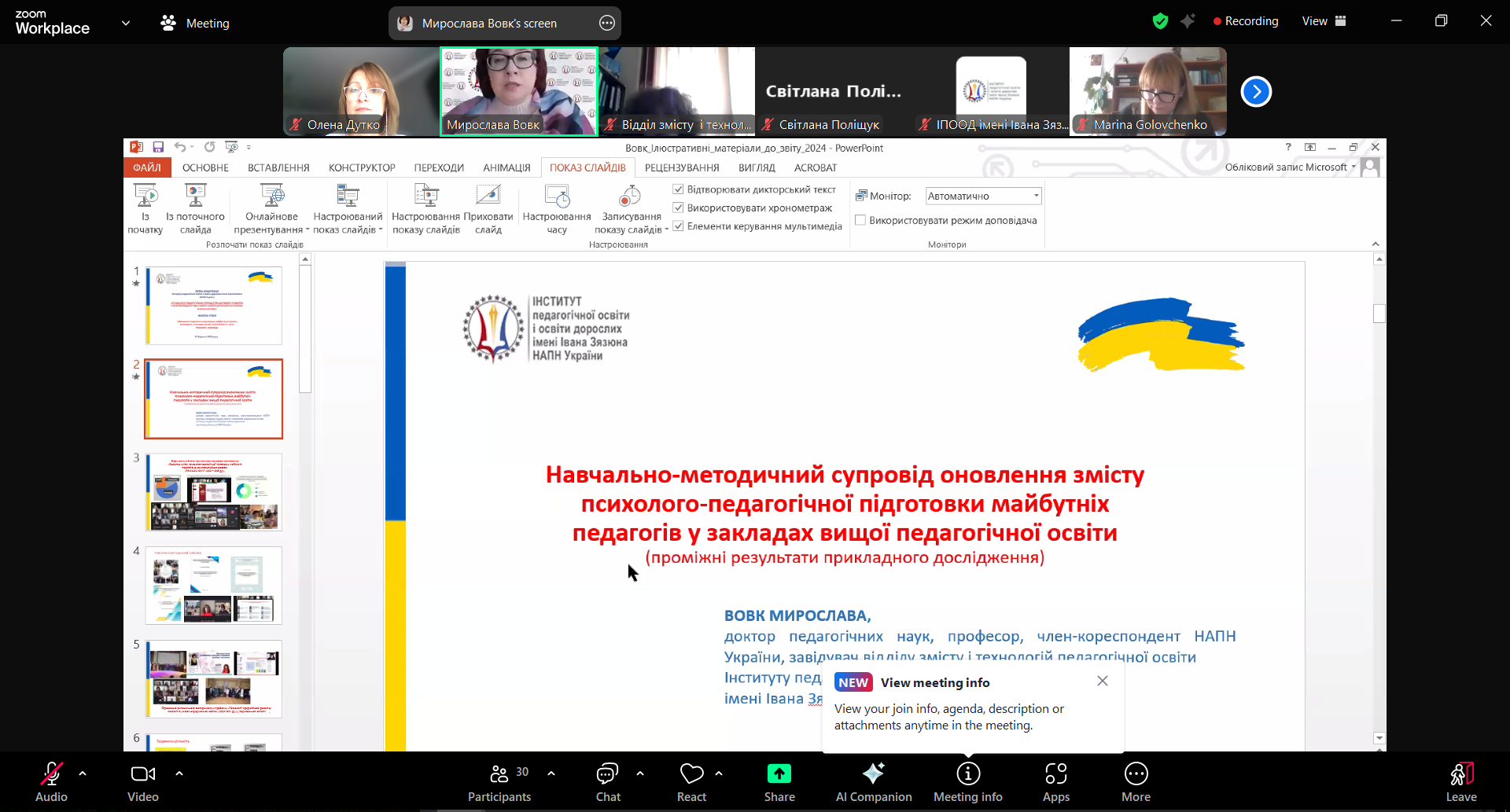Open the Participants list
This screenshot has height=812, width=1510.
pos(499,775)
